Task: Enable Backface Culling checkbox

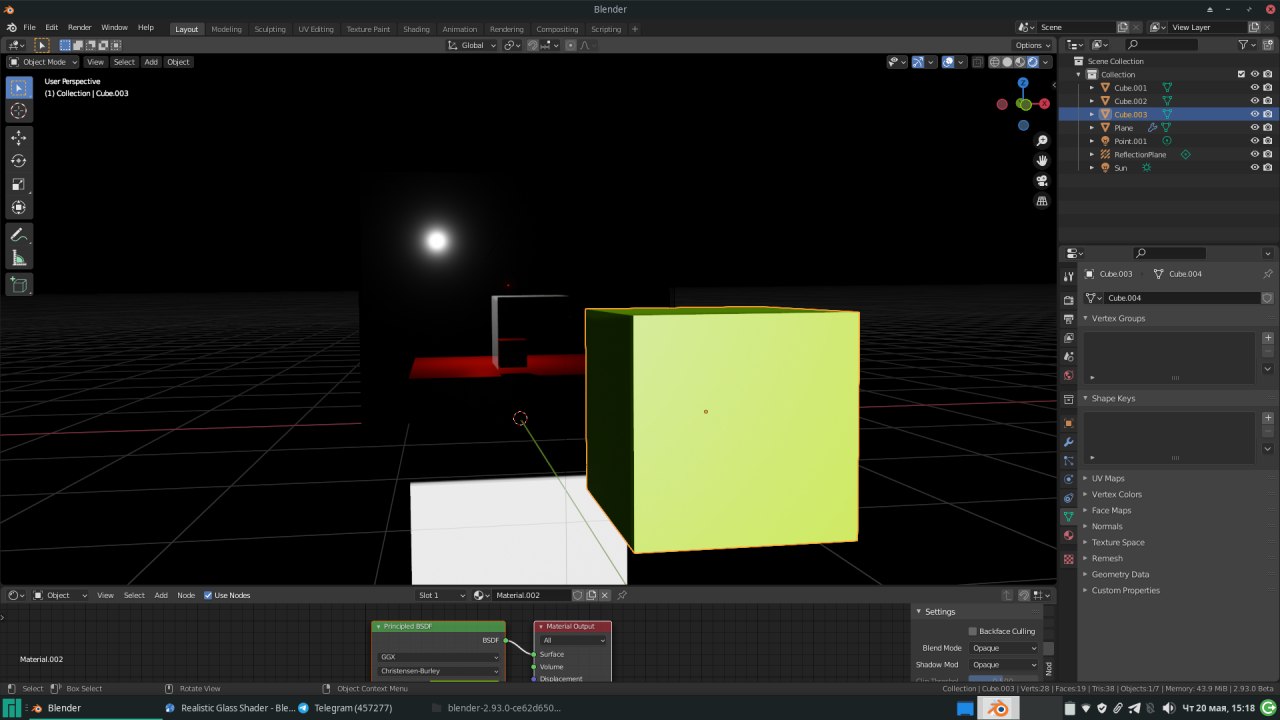Action: tap(972, 632)
